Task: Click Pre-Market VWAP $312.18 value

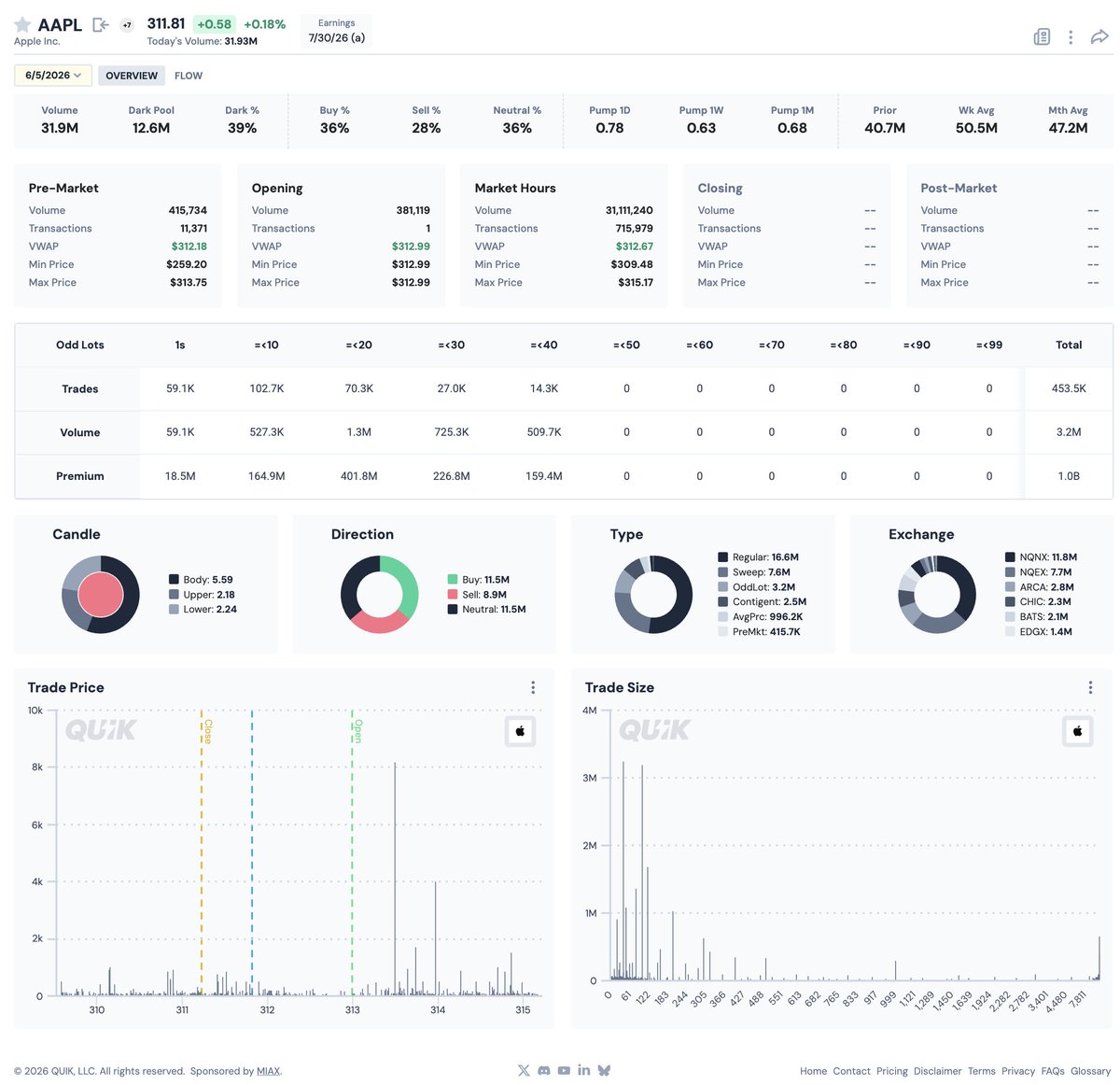Action: (x=189, y=247)
